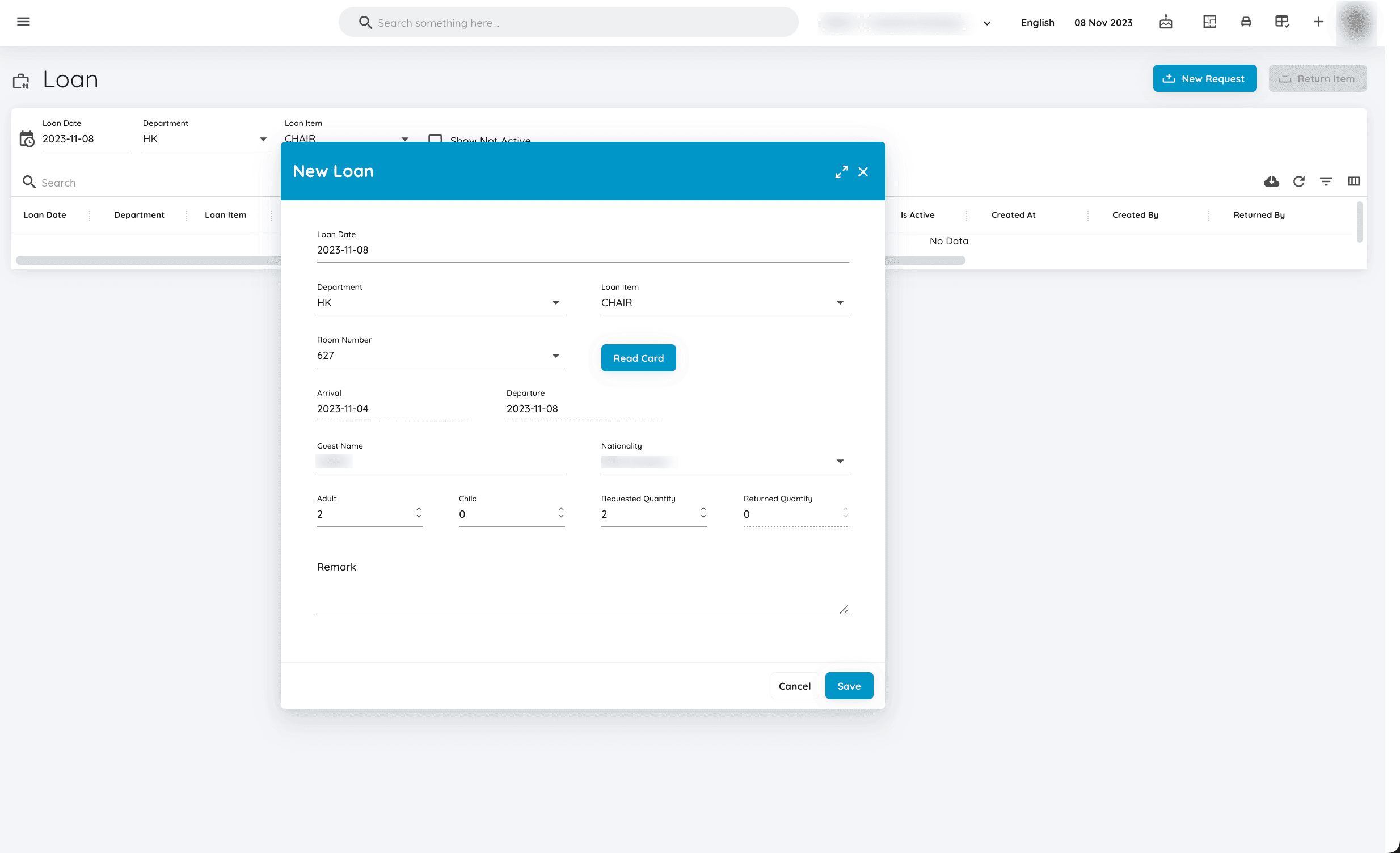Open the Nationality dropdown

(725, 461)
